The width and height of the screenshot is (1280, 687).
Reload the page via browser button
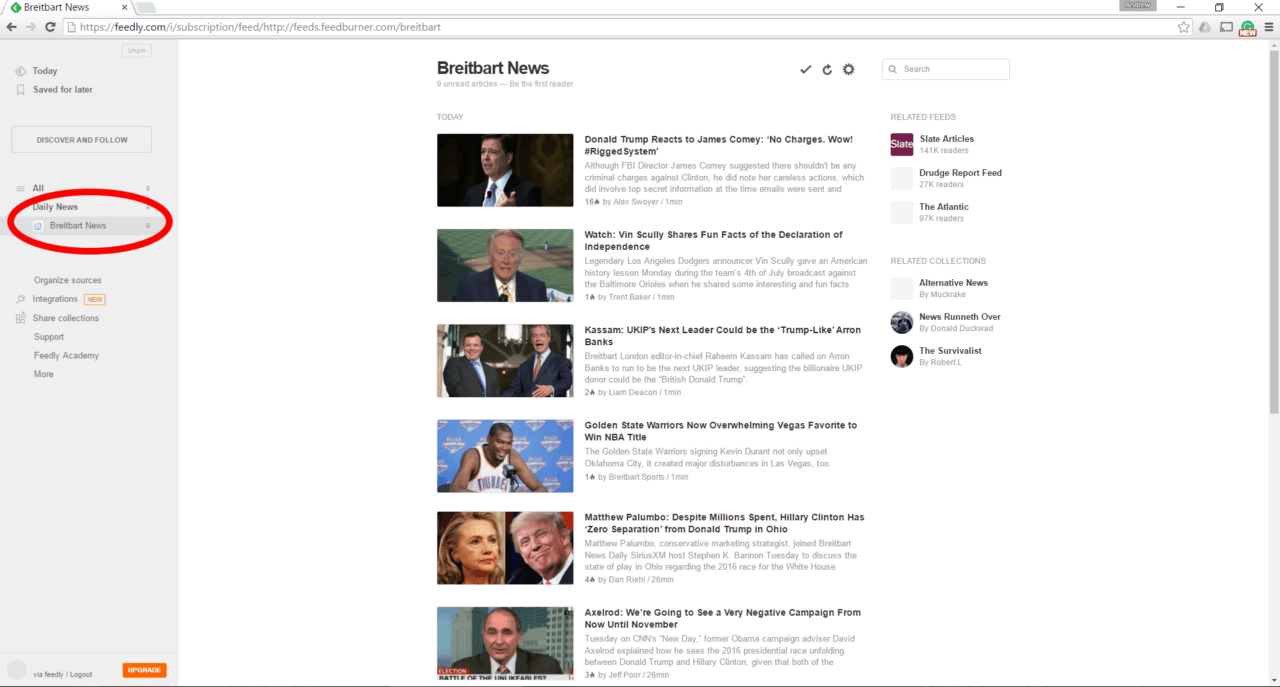coord(50,27)
